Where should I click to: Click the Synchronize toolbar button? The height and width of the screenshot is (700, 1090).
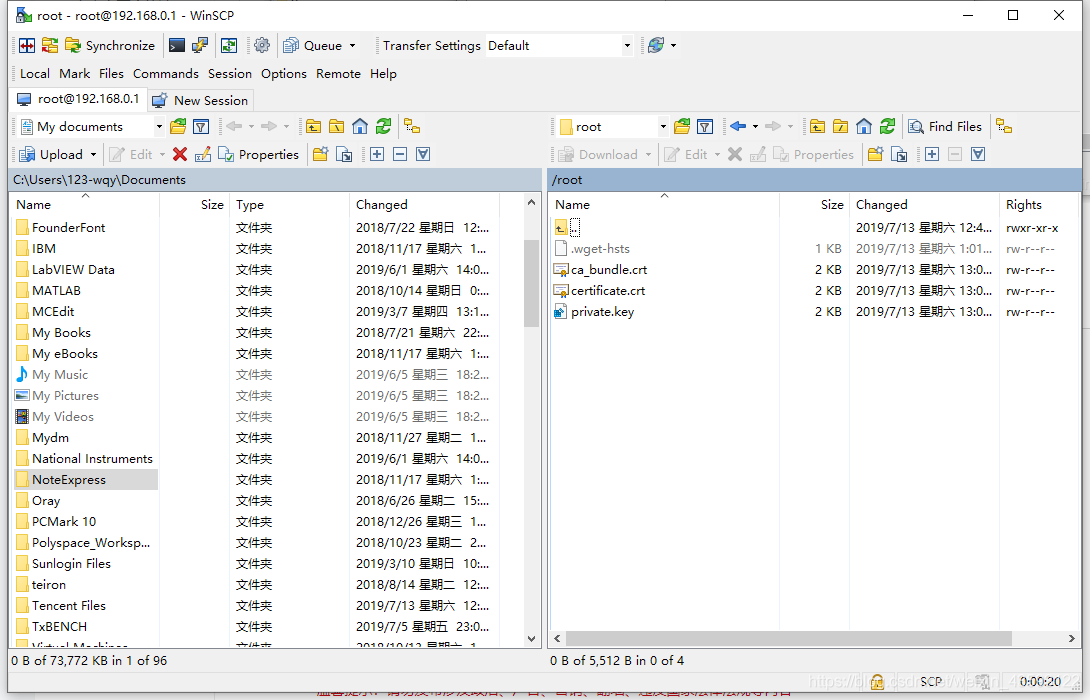point(110,46)
